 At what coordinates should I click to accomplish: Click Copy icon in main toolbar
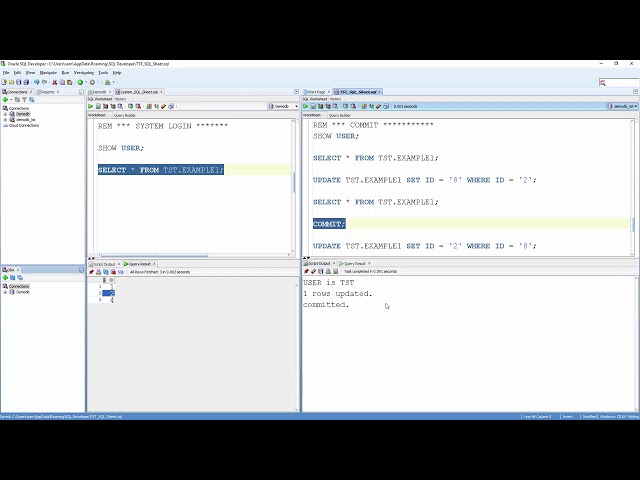pos(62,82)
